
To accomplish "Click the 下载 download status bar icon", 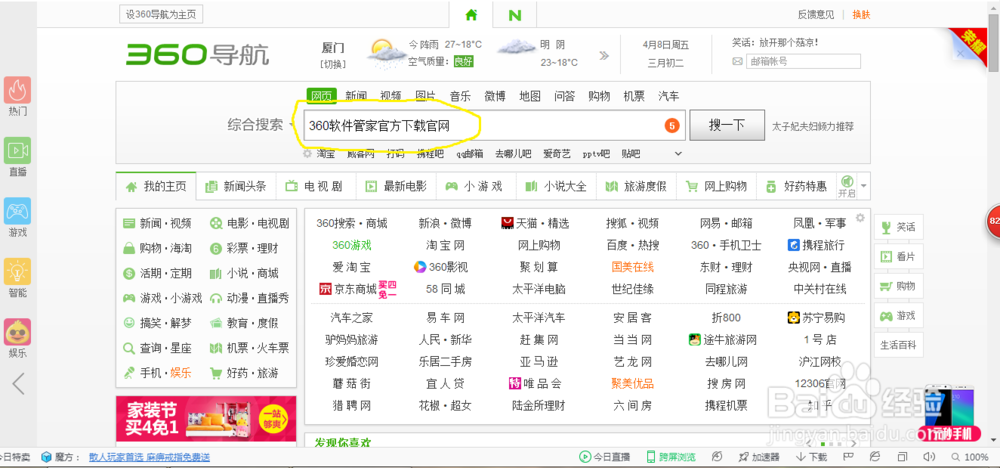I will coord(812,457).
